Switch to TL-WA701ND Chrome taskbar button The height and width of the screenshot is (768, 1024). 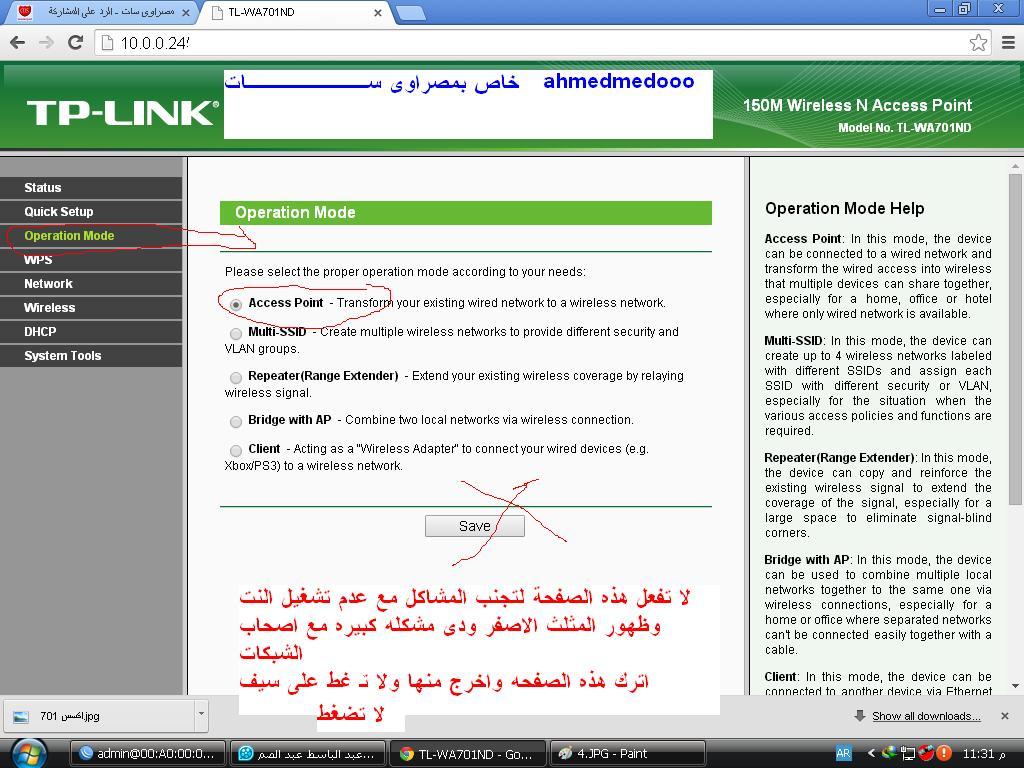(x=468, y=754)
